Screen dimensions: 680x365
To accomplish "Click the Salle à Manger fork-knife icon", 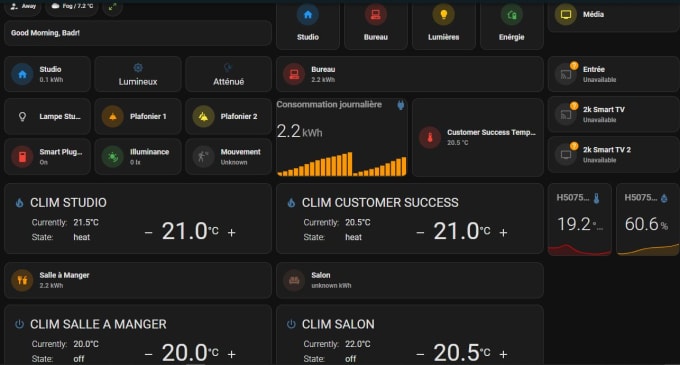I will [22, 280].
